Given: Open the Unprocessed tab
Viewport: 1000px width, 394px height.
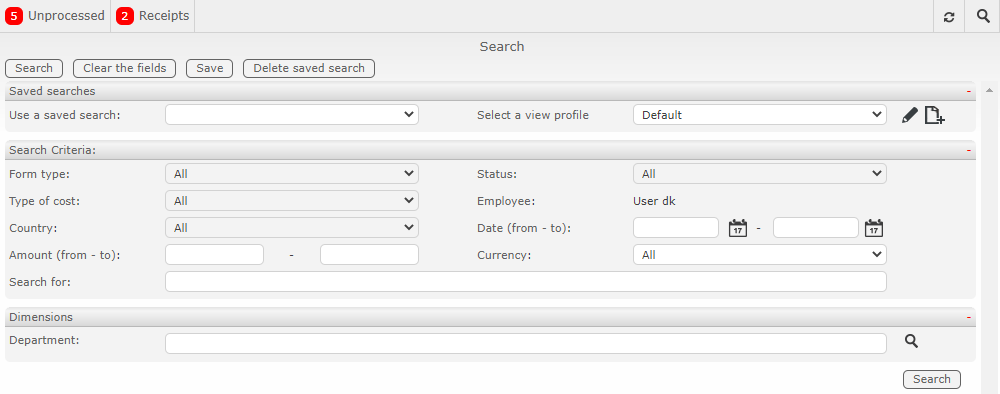Looking at the screenshot, I should [55, 16].
